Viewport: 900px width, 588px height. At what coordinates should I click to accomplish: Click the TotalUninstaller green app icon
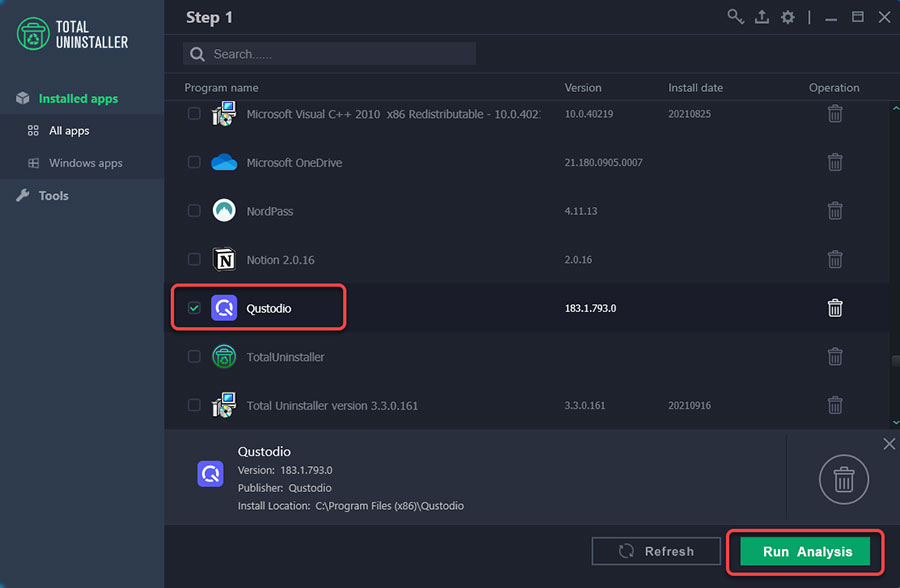224,357
